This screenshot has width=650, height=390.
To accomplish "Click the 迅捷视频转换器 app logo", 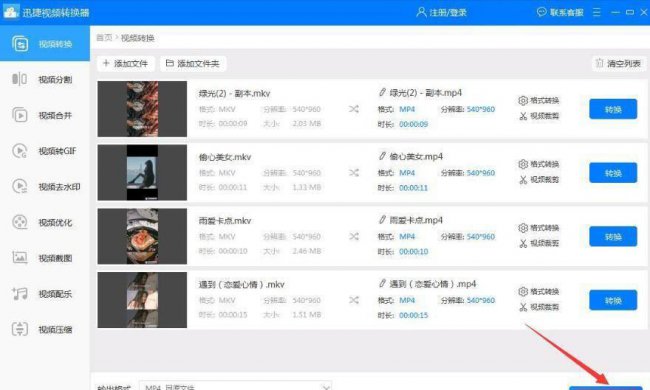I will pos(11,12).
